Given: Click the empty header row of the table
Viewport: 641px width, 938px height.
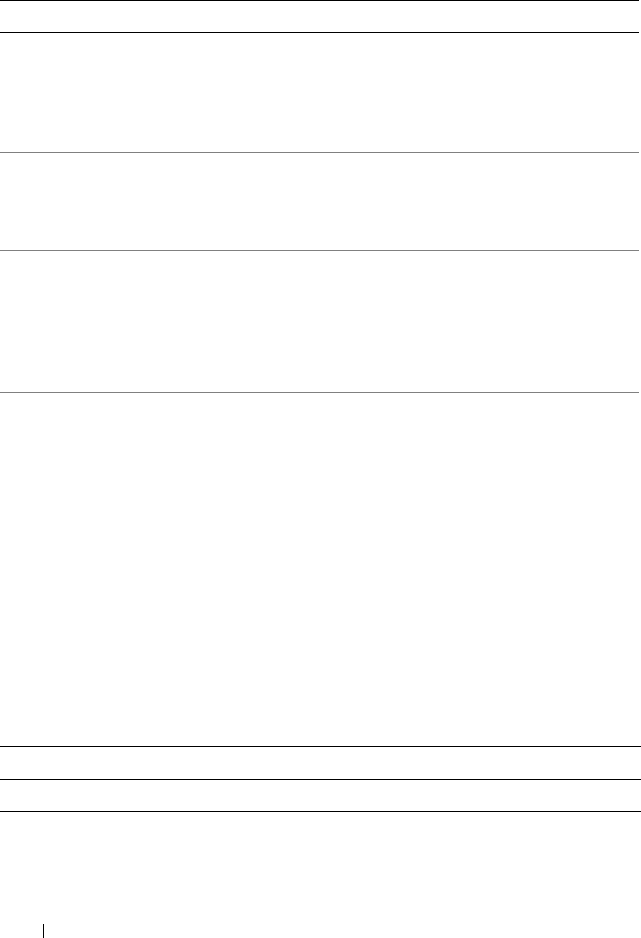Looking at the screenshot, I should coord(320,17).
